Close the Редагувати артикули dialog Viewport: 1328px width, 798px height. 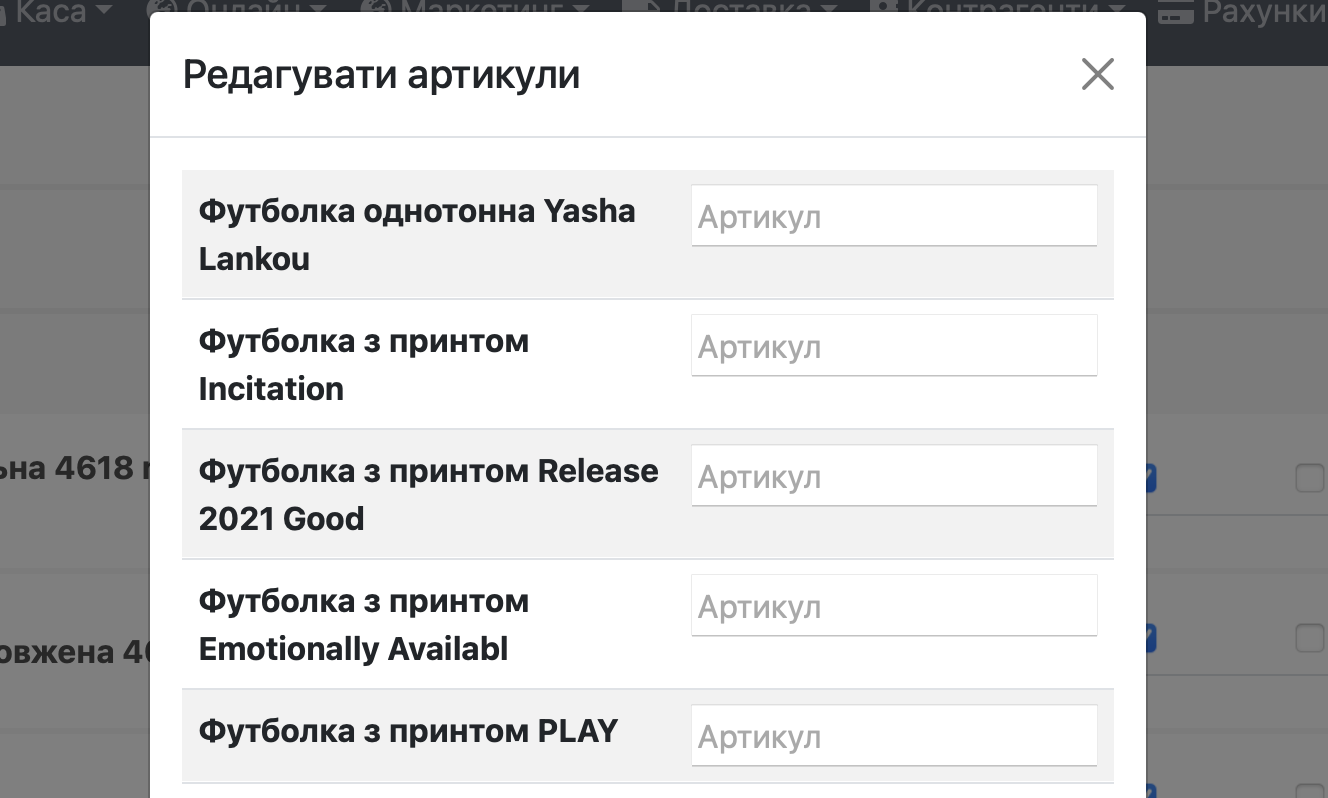[x=1097, y=75]
